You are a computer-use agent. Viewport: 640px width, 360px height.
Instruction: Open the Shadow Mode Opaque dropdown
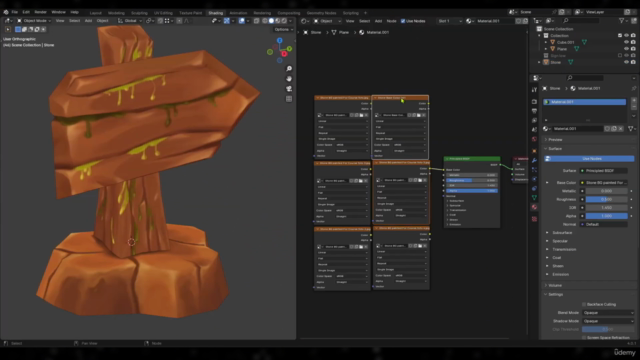pyautogui.click(x=608, y=321)
